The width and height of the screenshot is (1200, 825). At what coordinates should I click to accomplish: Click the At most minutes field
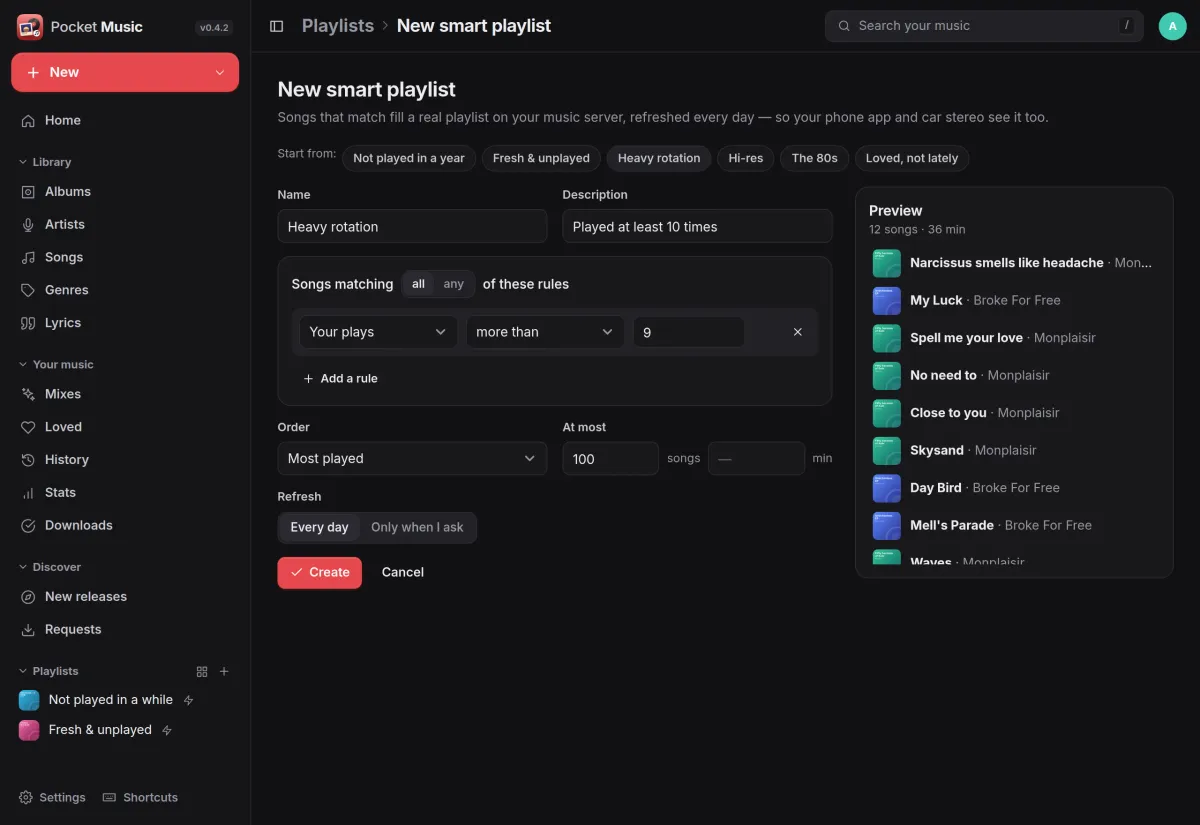[x=756, y=459]
